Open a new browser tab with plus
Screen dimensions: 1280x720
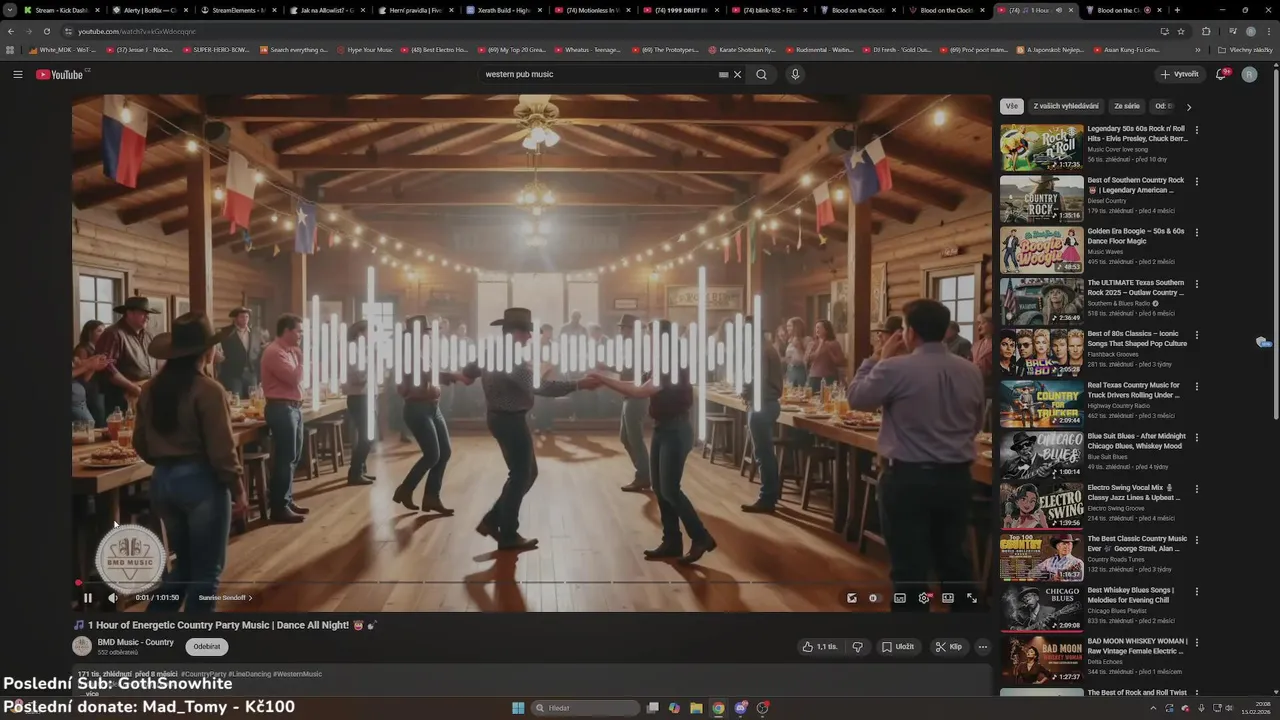tap(1177, 10)
